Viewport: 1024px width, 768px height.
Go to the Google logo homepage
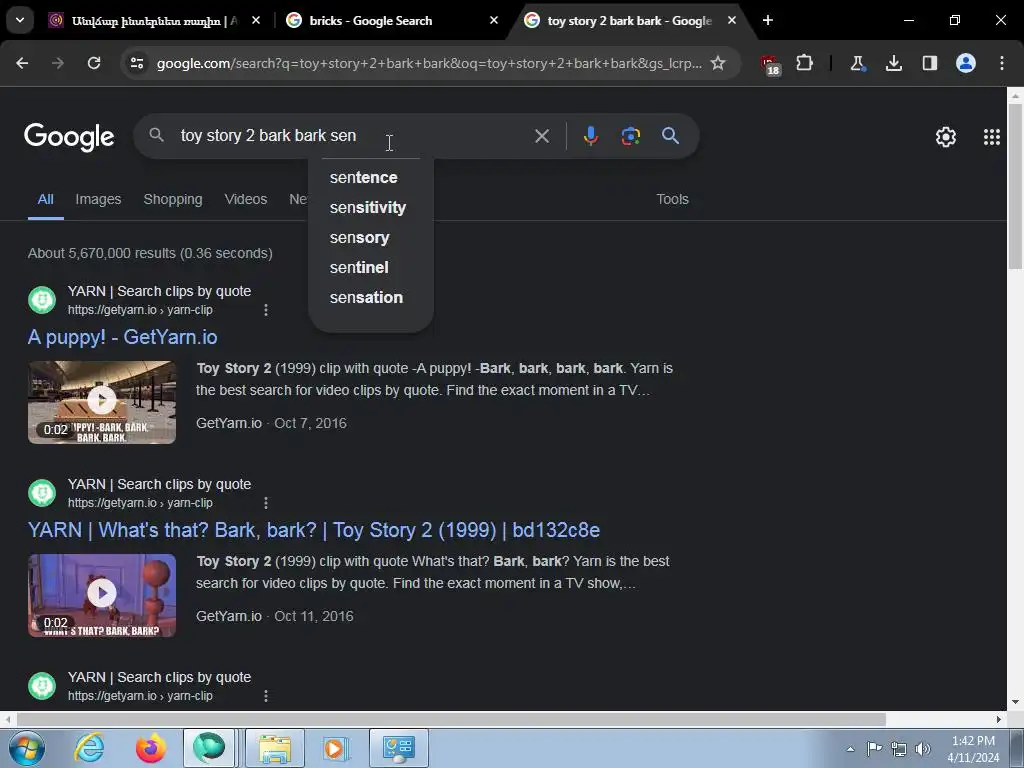69,136
